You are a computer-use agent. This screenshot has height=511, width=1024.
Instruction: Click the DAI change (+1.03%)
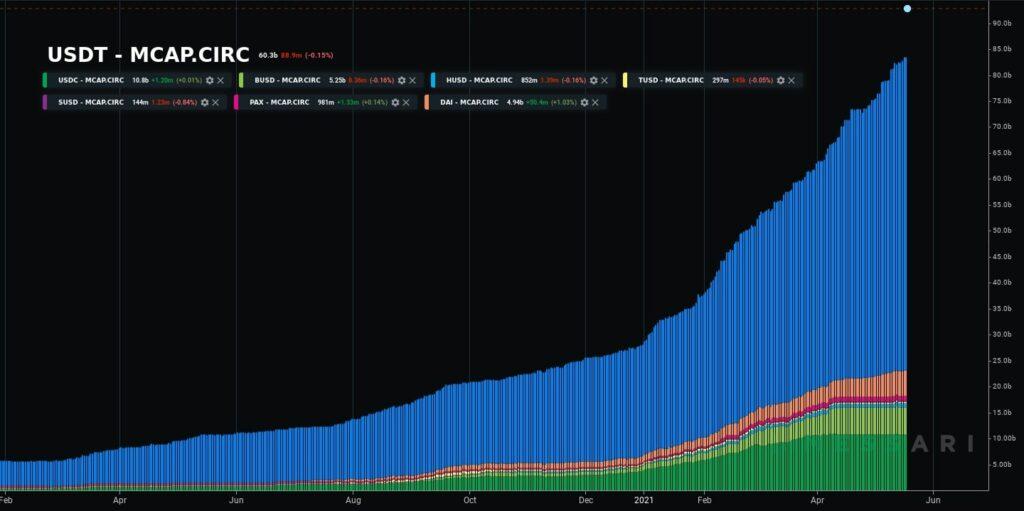point(564,103)
